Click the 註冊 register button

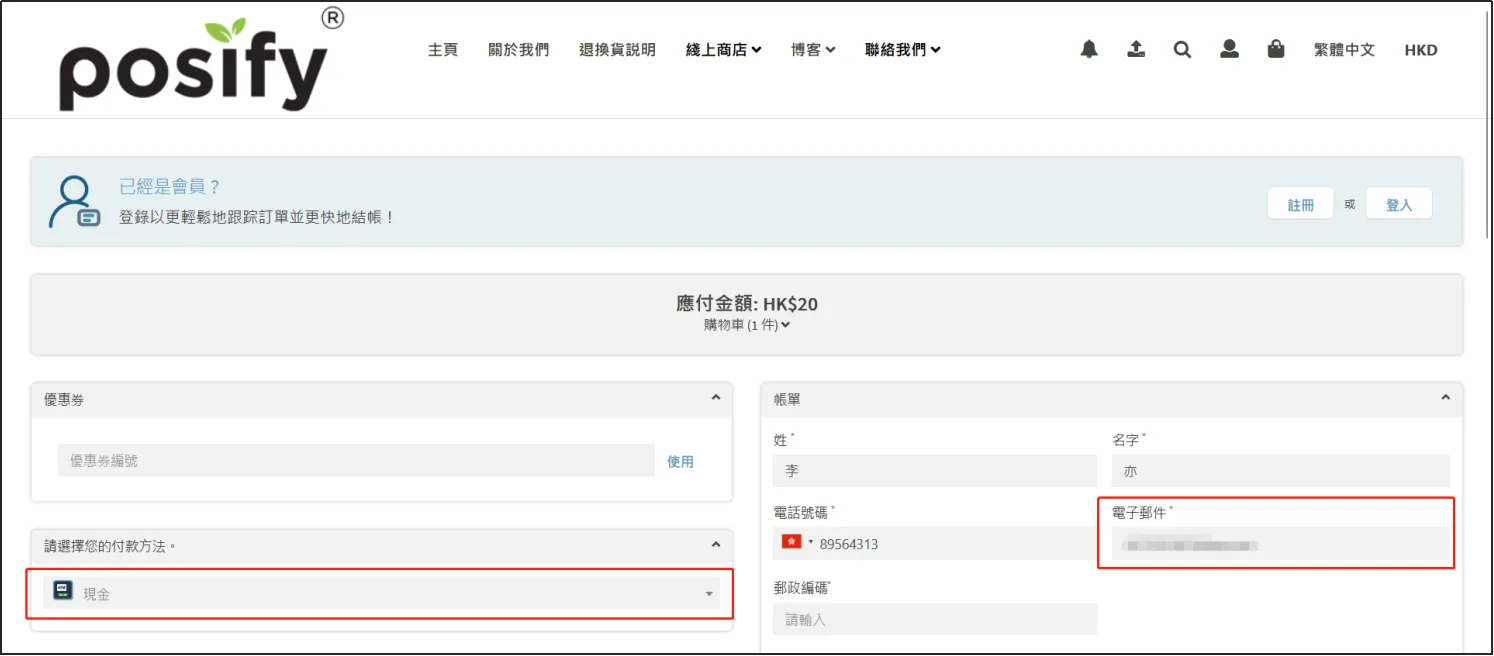pyautogui.click(x=1300, y=204)
